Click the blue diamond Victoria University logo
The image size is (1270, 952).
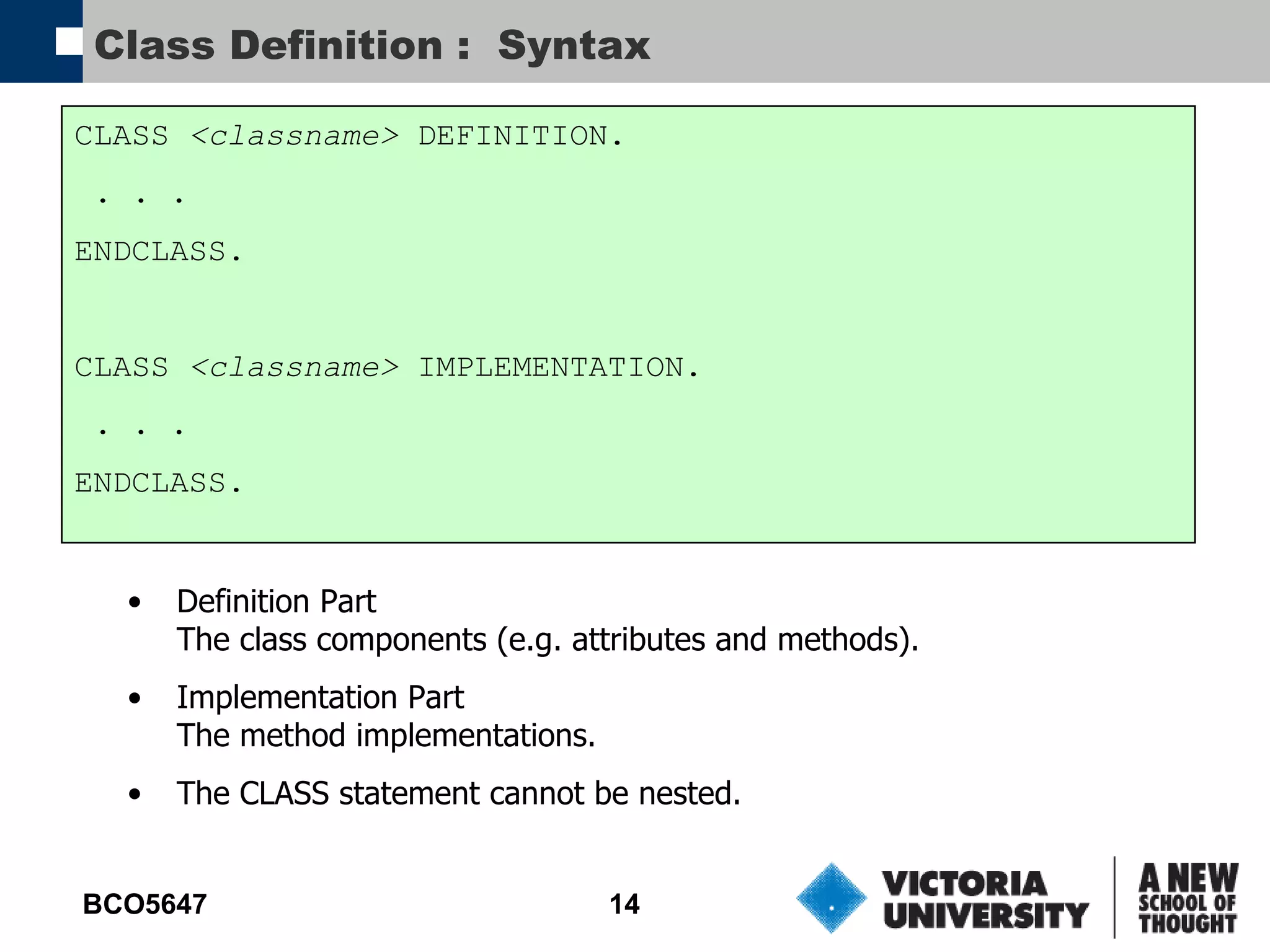831,897
